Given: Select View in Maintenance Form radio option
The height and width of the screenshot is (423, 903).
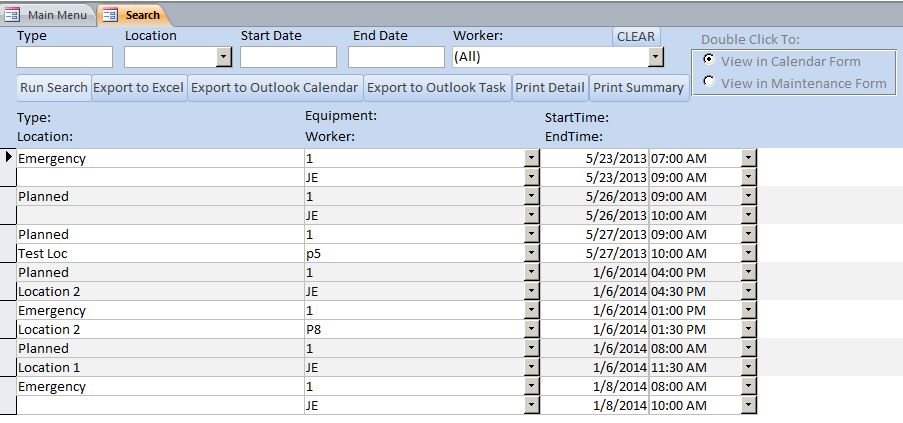Looking at the screenshot, I should [710, 82].
